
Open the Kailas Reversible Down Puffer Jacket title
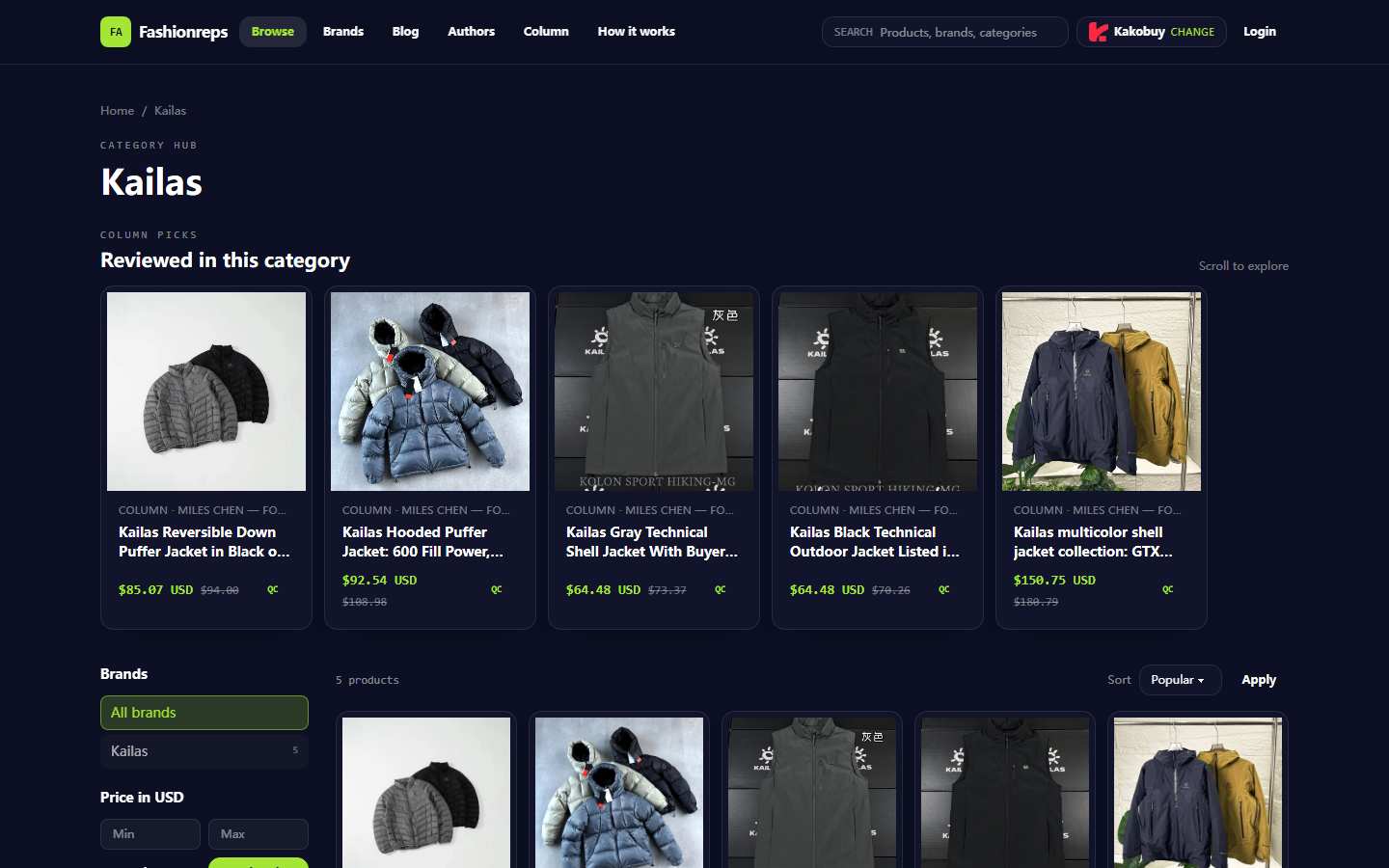coord(204,542)
